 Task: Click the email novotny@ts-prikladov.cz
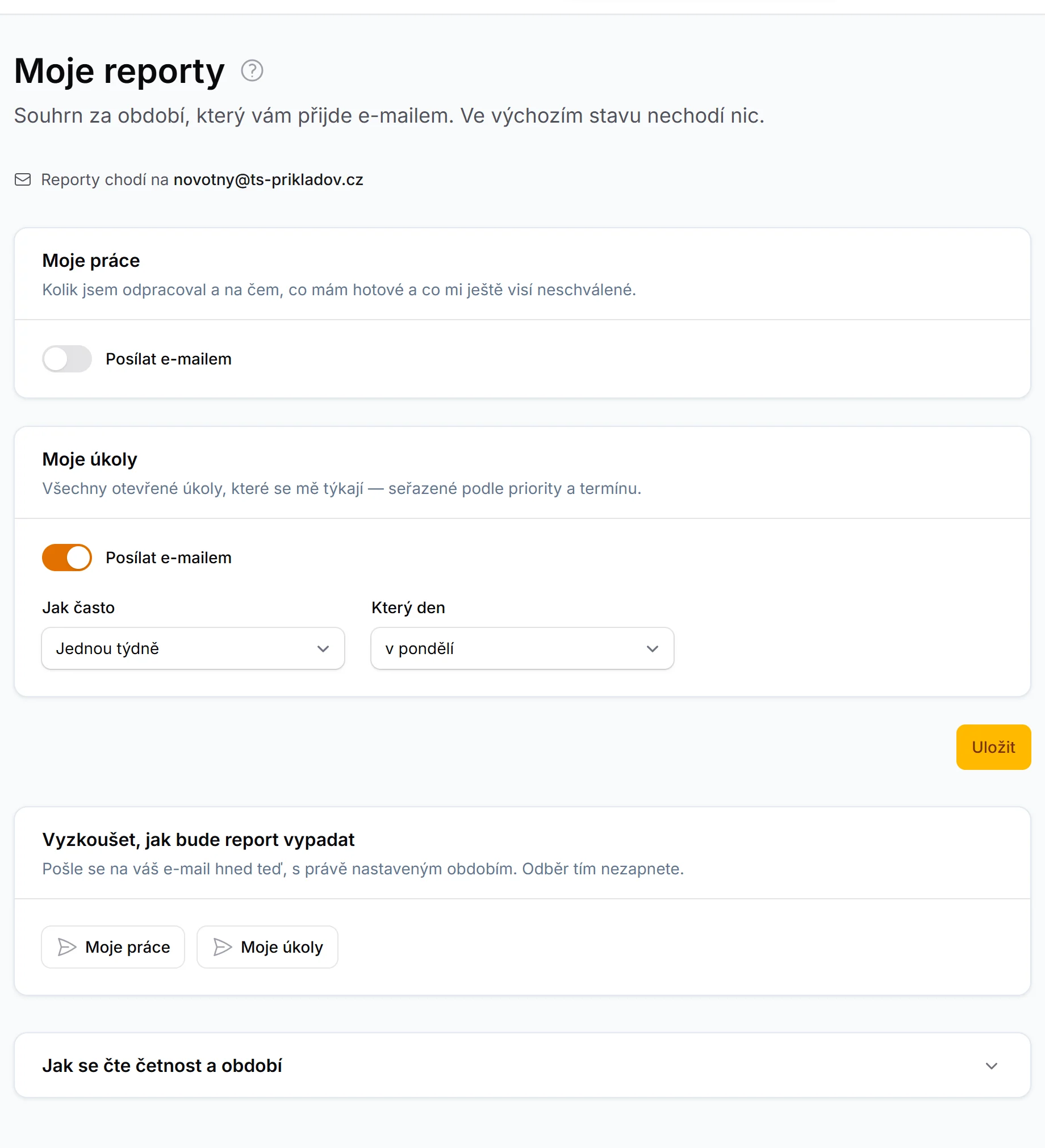point(268,180)
